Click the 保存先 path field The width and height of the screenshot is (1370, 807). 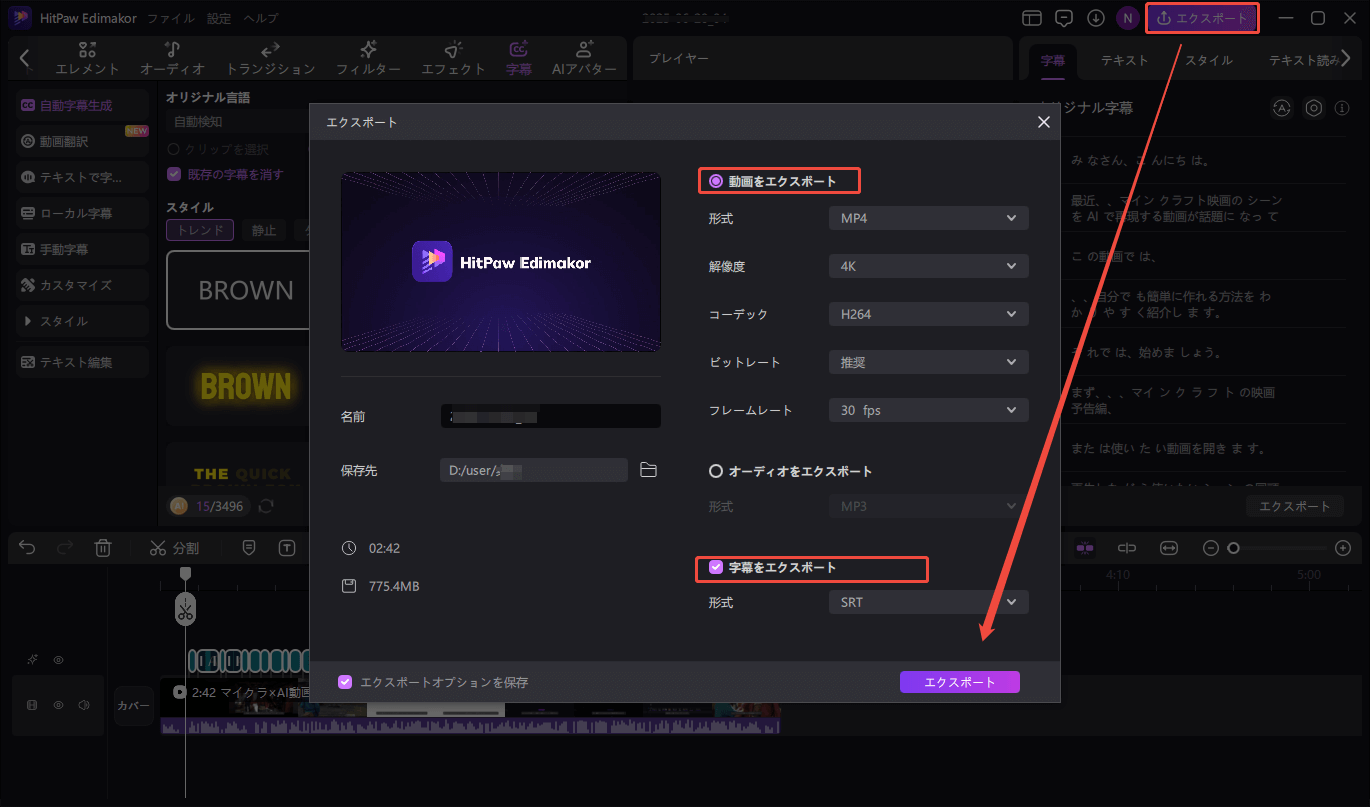pos(534,470)
